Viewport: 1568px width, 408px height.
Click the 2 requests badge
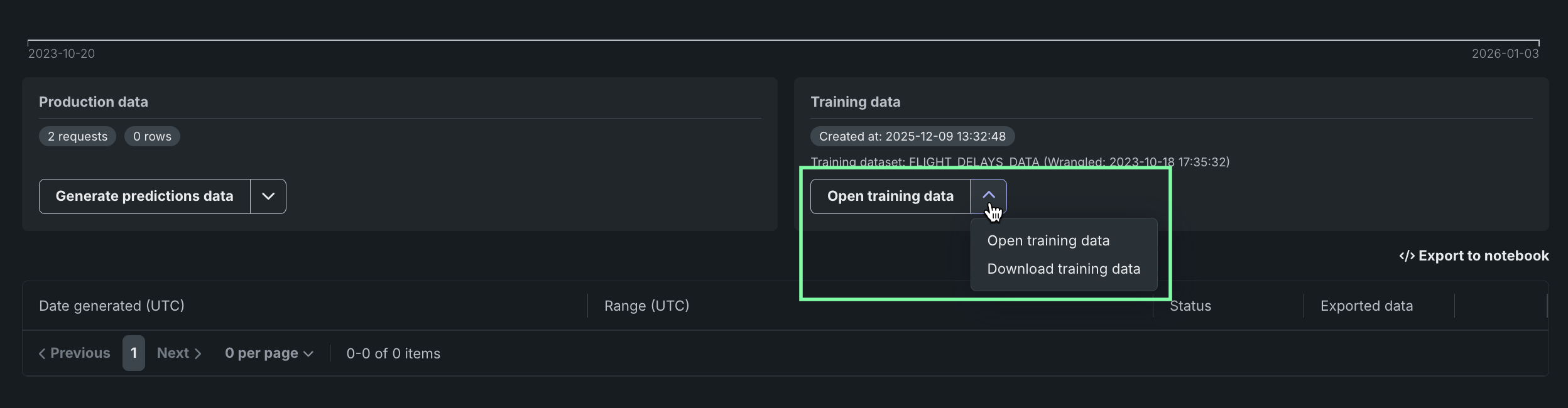point(77,137)
